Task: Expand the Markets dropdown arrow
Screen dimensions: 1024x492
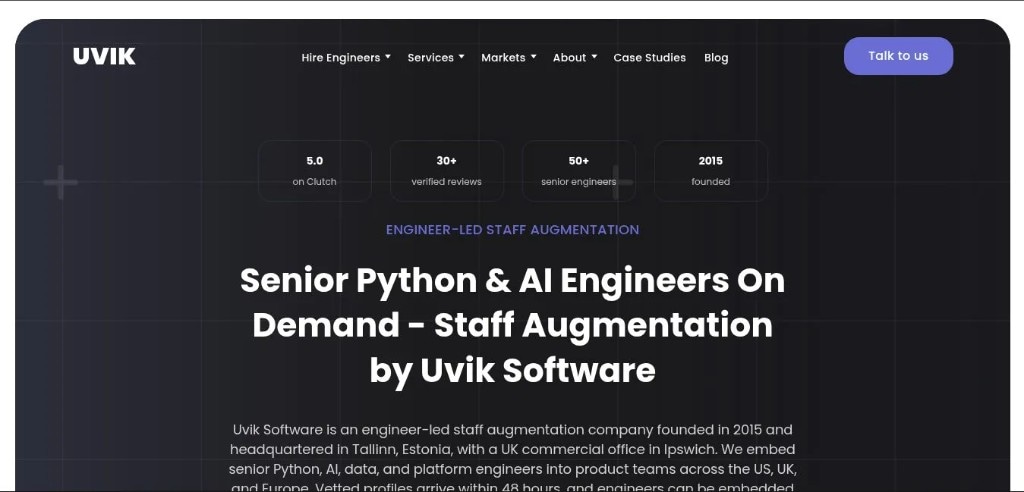Action: (x=533, y=57)
